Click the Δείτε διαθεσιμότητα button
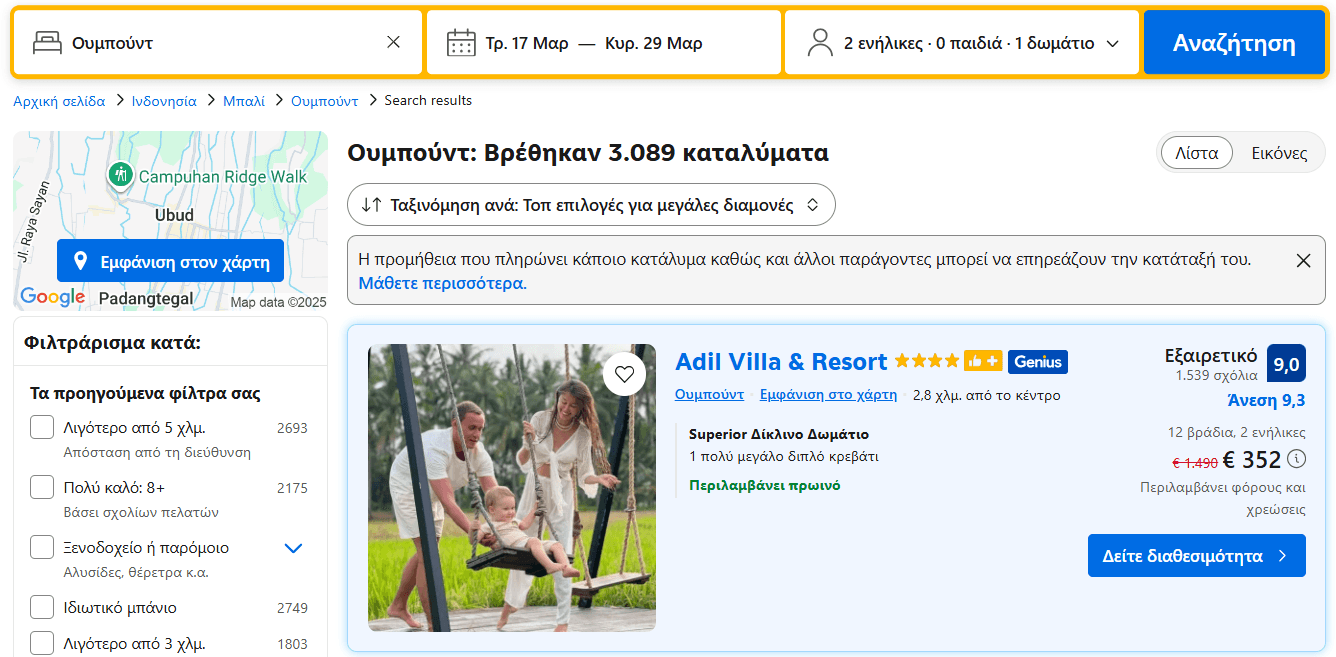 pyautogui.click(x=1196, y=556)
